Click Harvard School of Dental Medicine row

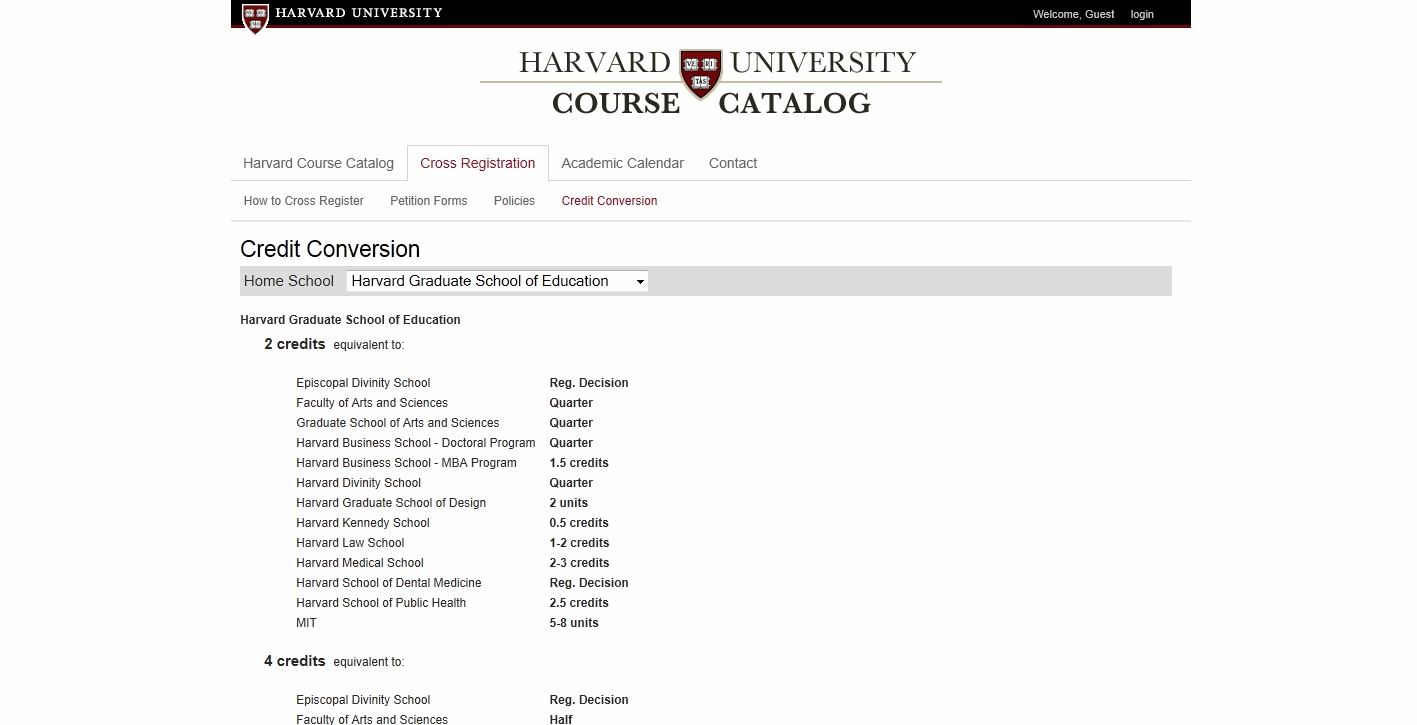pos(389,583)
